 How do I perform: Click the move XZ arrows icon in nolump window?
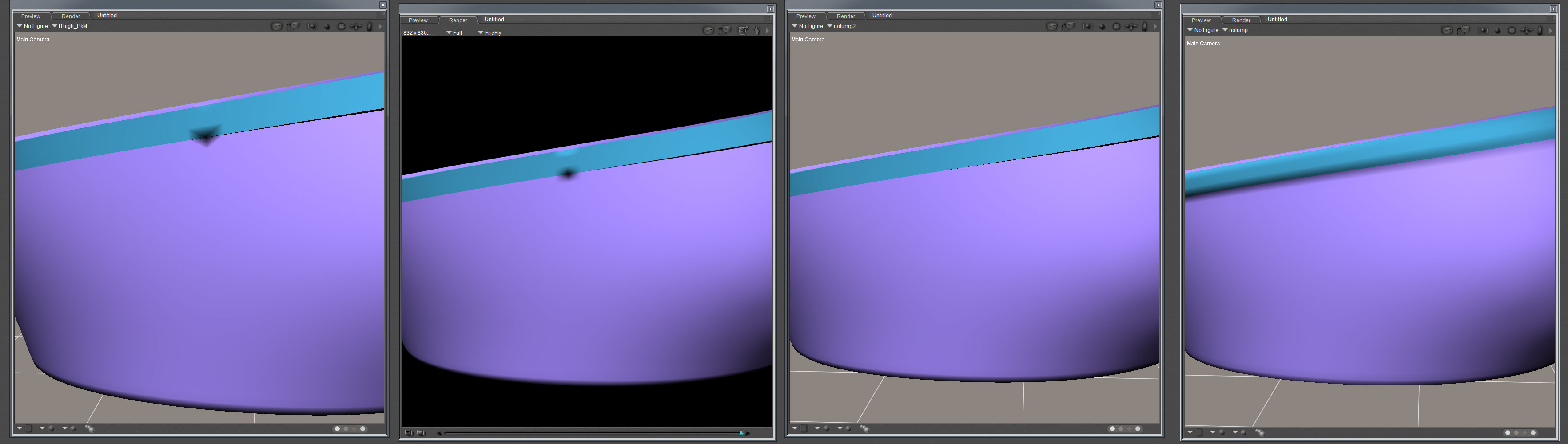[1526, 30]
